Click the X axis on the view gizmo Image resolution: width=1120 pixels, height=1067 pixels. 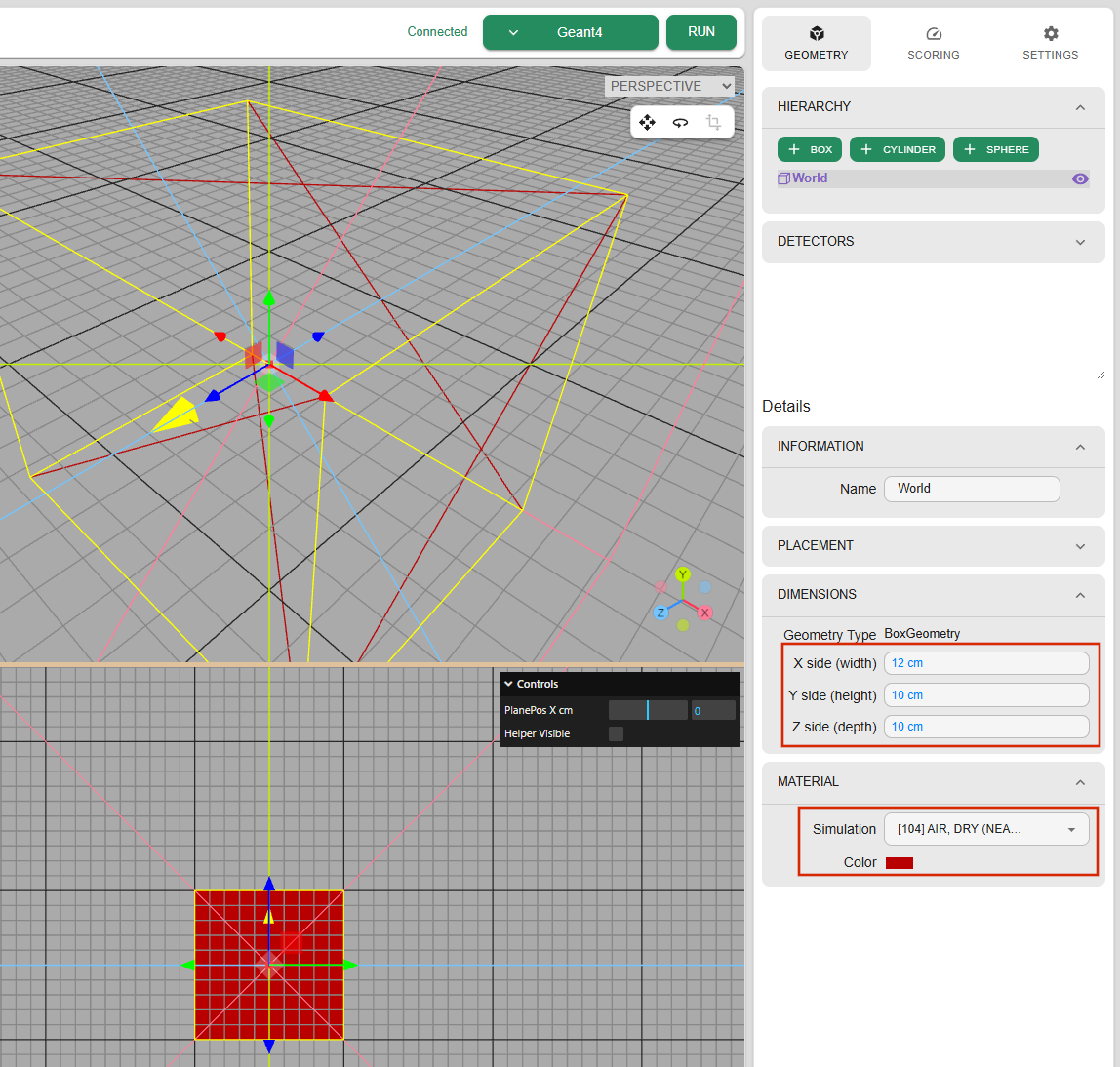click(704, 613)
